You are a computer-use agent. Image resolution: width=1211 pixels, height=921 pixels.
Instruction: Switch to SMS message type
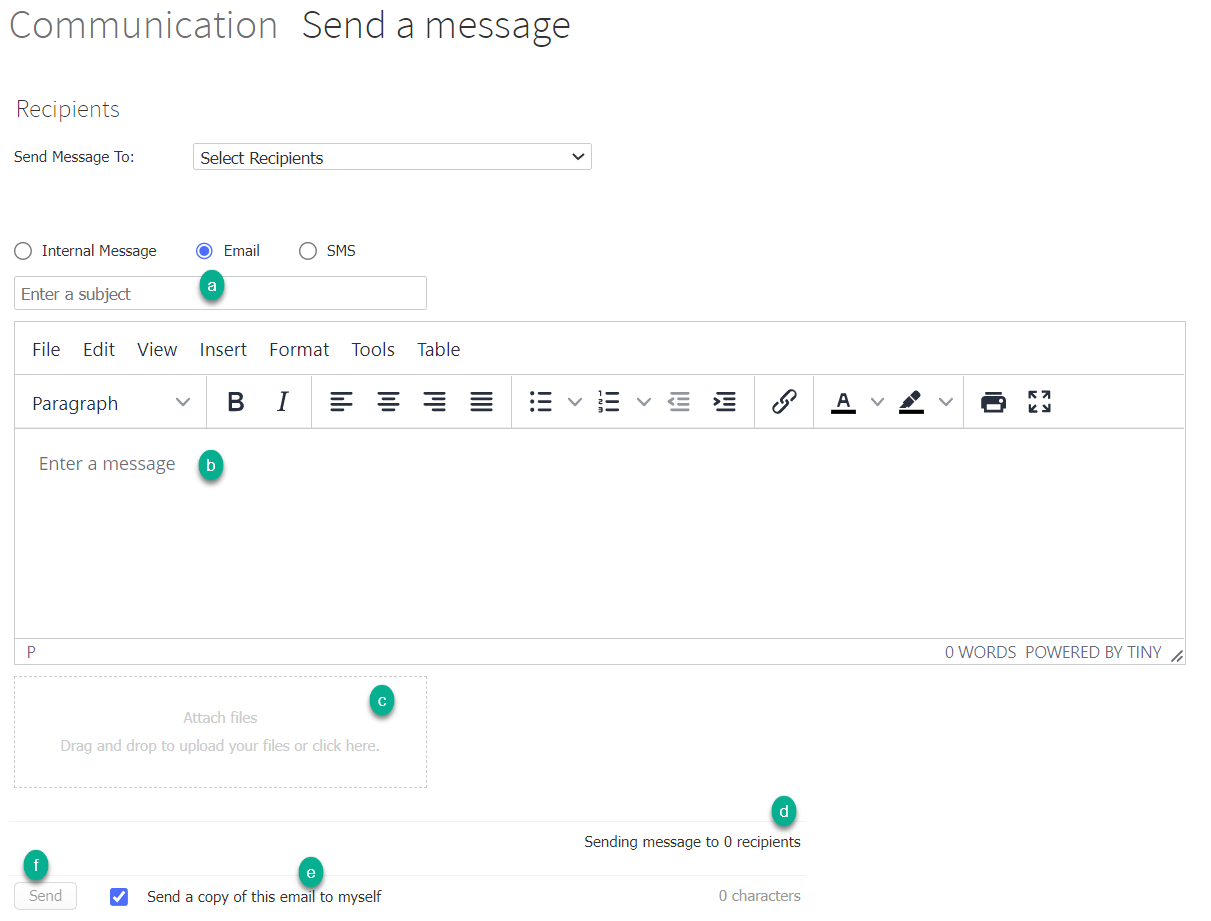[308, 250]
